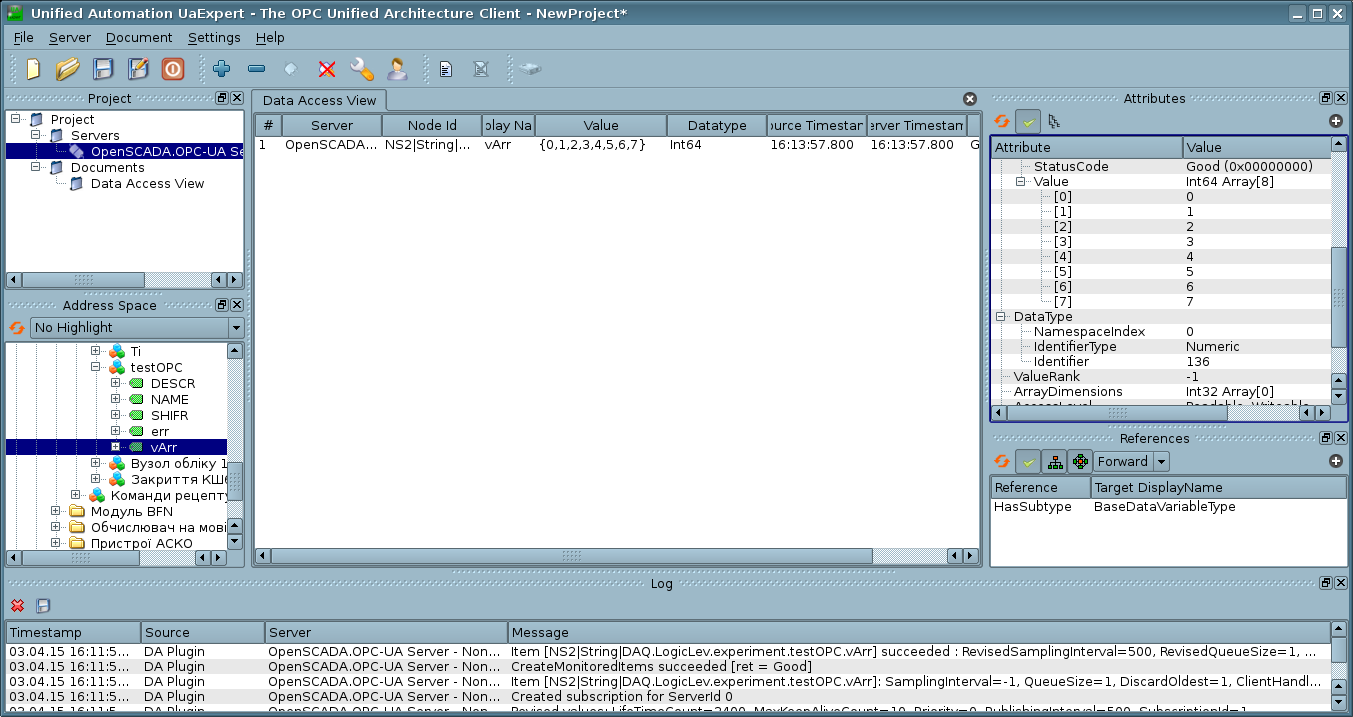Disconnect server using the red X icon

point(327,69)
